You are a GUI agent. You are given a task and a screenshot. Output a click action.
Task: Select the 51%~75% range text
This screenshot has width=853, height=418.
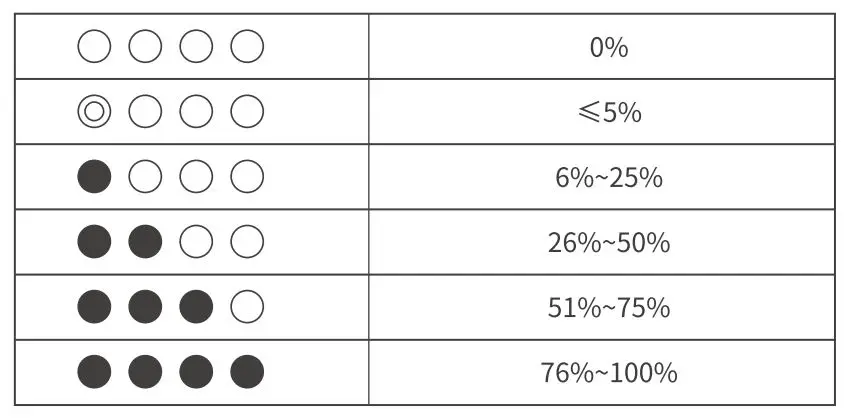[608, 308]
